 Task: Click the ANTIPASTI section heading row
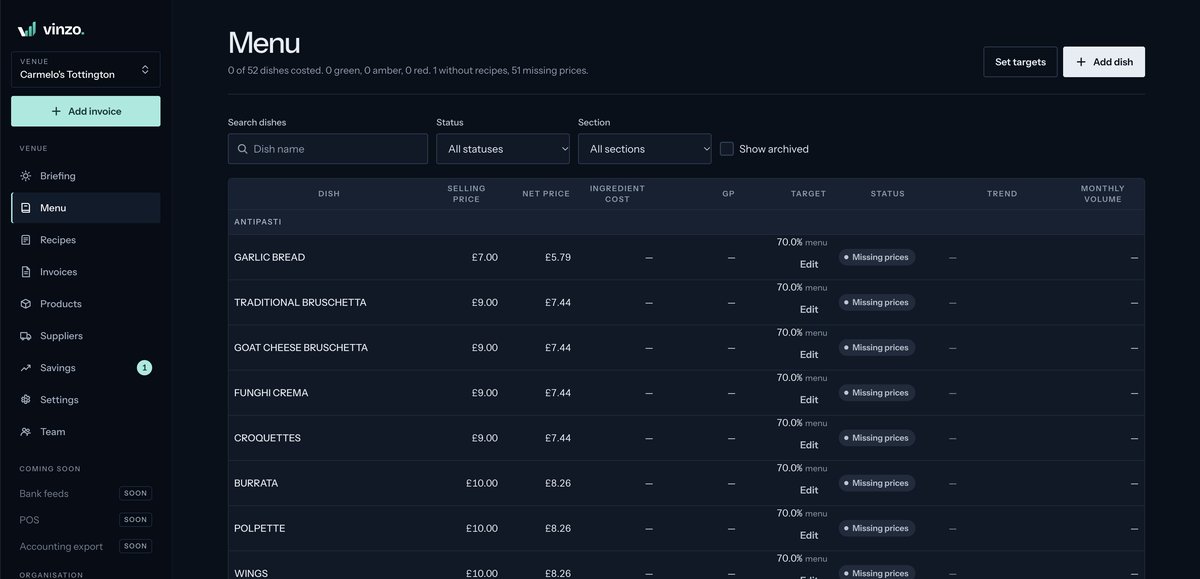point(686,222)
